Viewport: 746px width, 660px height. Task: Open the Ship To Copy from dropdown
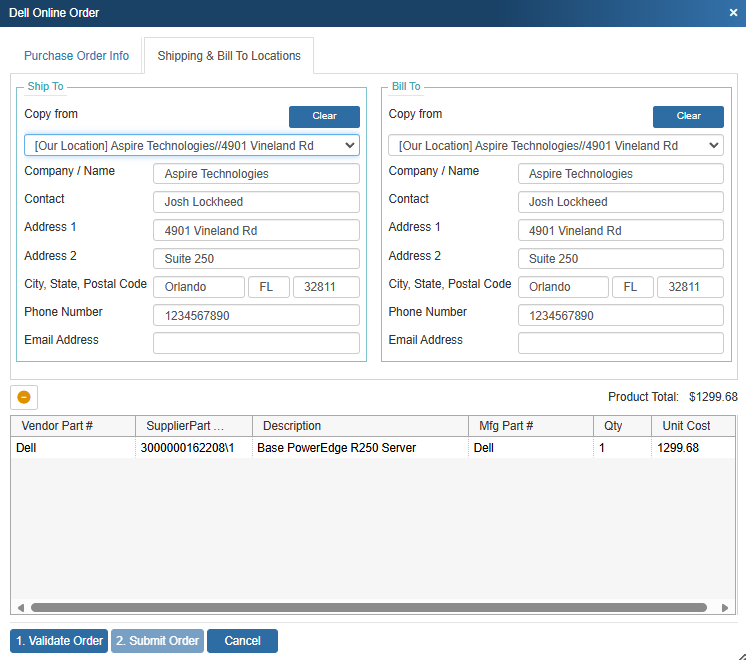pos(192,146)
